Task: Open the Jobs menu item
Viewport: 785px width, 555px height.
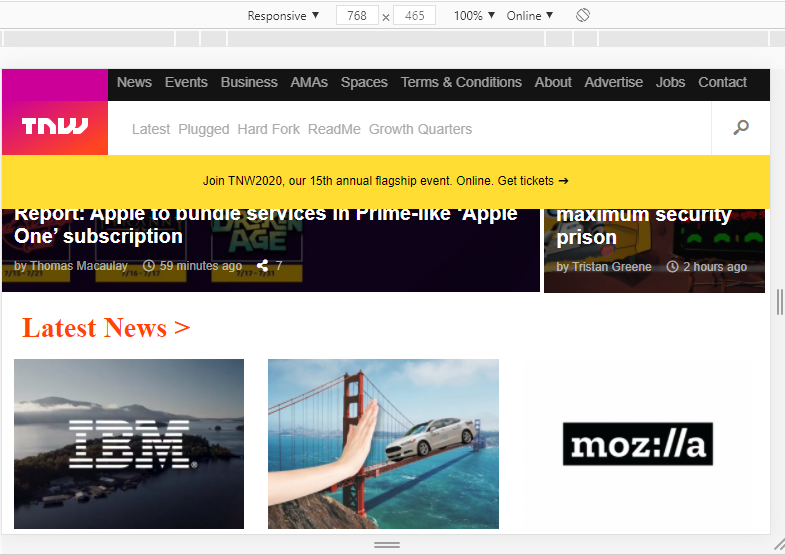Action: (670, 82)
